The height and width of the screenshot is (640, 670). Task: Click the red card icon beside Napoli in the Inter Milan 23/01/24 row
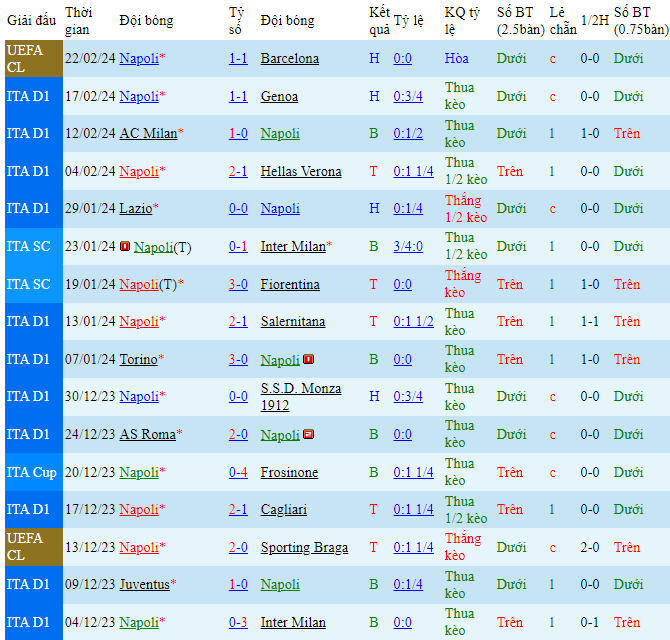(x=125, y=247)
